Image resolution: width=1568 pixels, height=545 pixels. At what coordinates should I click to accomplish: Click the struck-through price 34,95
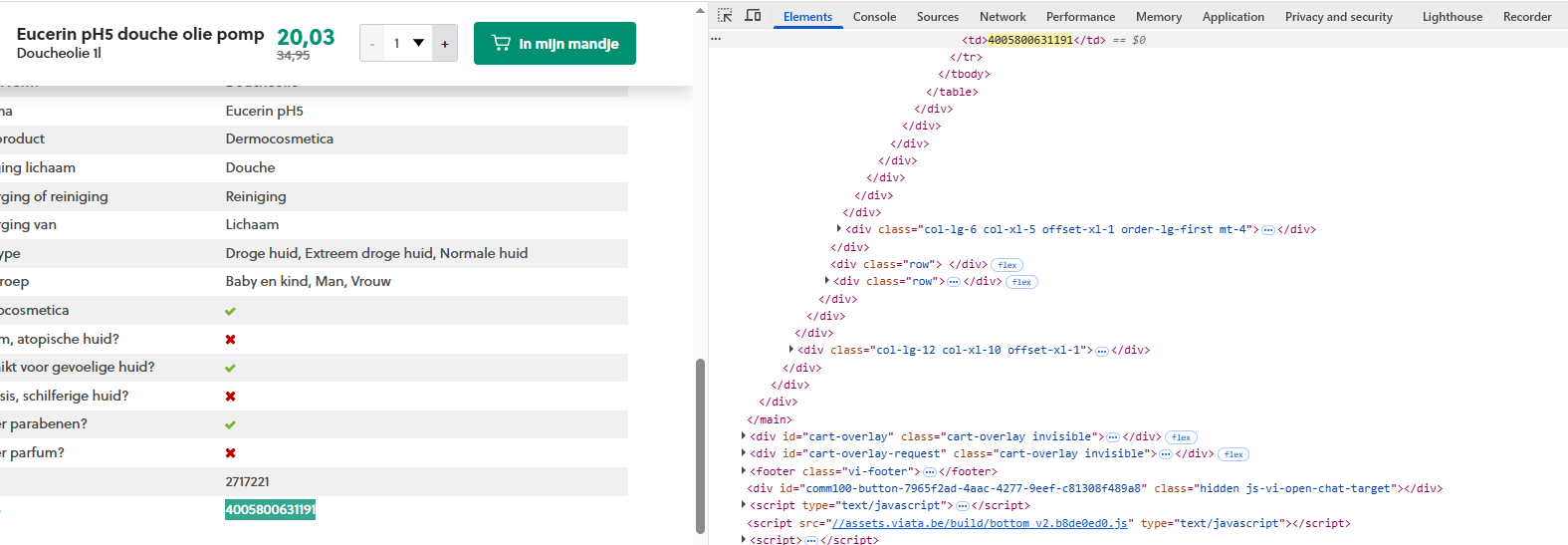click(x=293, y=56)
